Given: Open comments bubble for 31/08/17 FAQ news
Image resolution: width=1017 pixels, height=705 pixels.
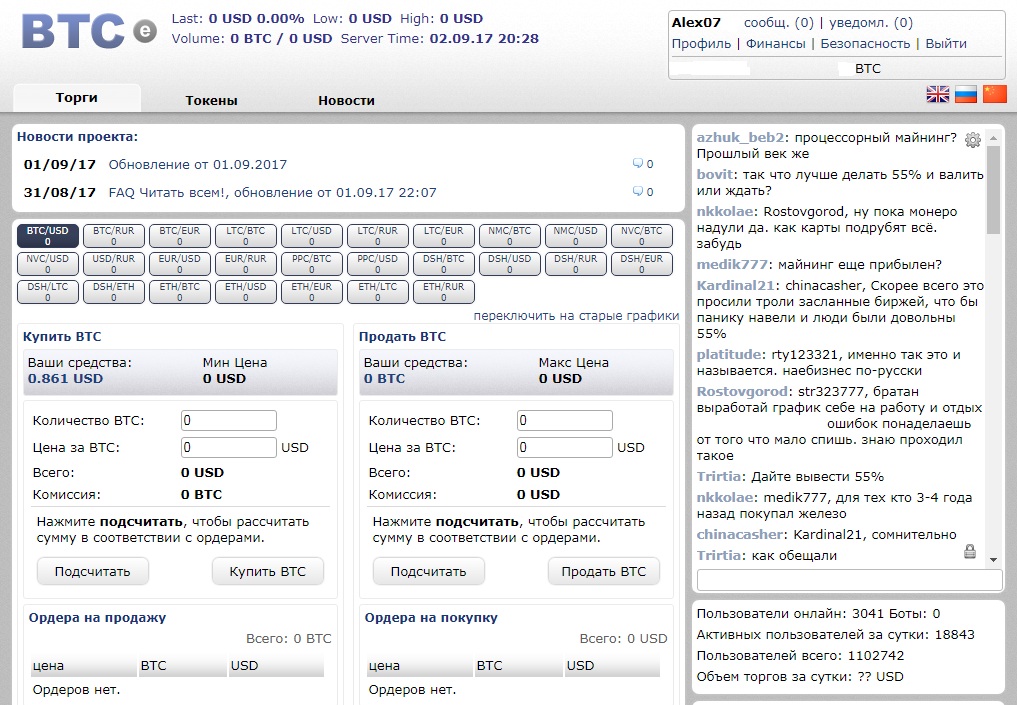Looking at the screenshot, I should point(638,191).
